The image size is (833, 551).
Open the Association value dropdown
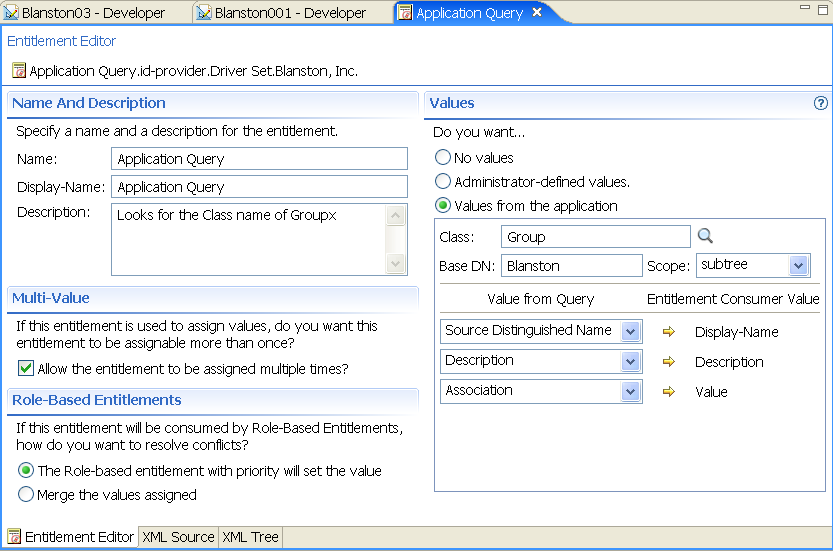click(630, 391)
